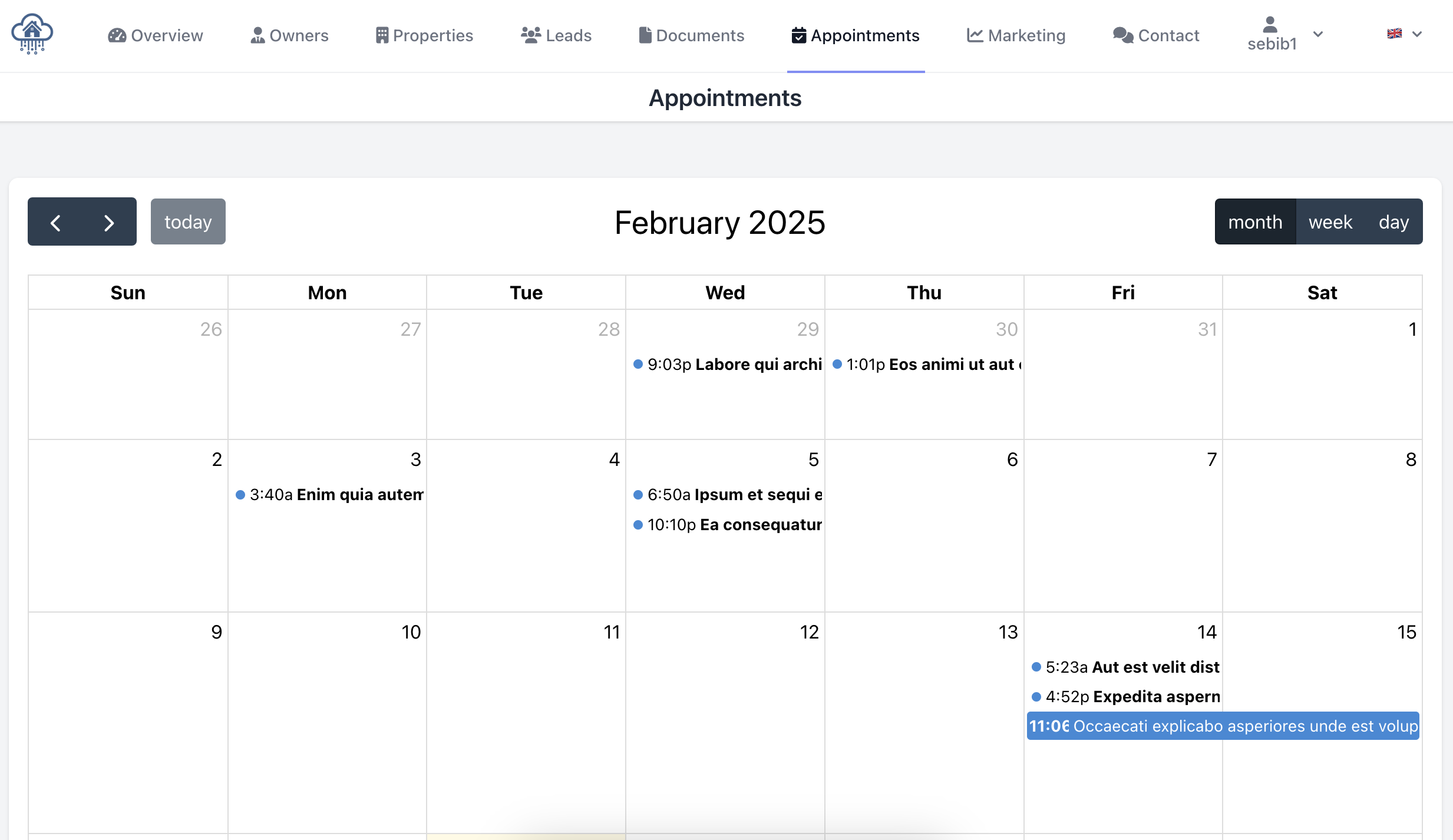Click the Fri column header
The image size is (1453, 840).
click(1123, 293)
